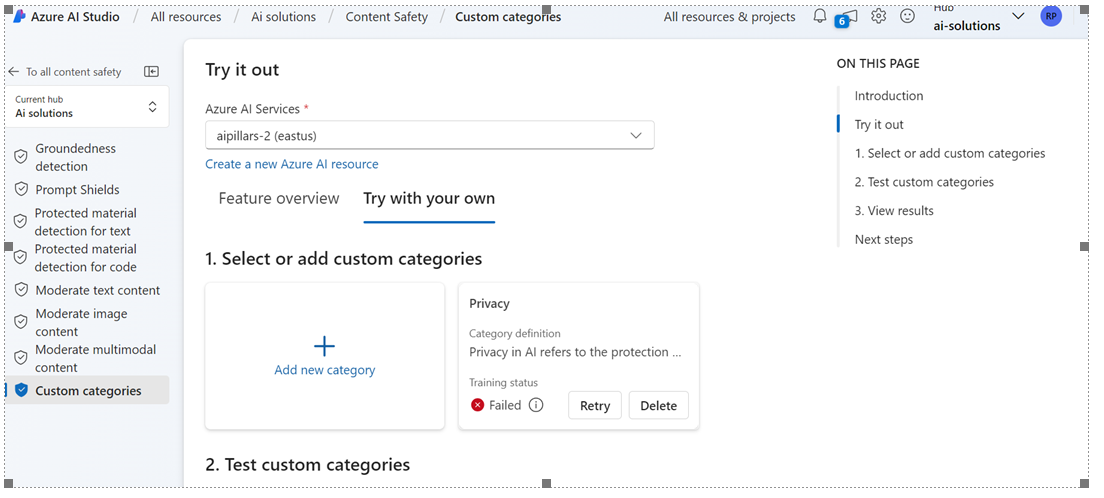1104x498 pixels.
Task: Click the shield icon beside Protected material detection for code
Action: (21, 257)
